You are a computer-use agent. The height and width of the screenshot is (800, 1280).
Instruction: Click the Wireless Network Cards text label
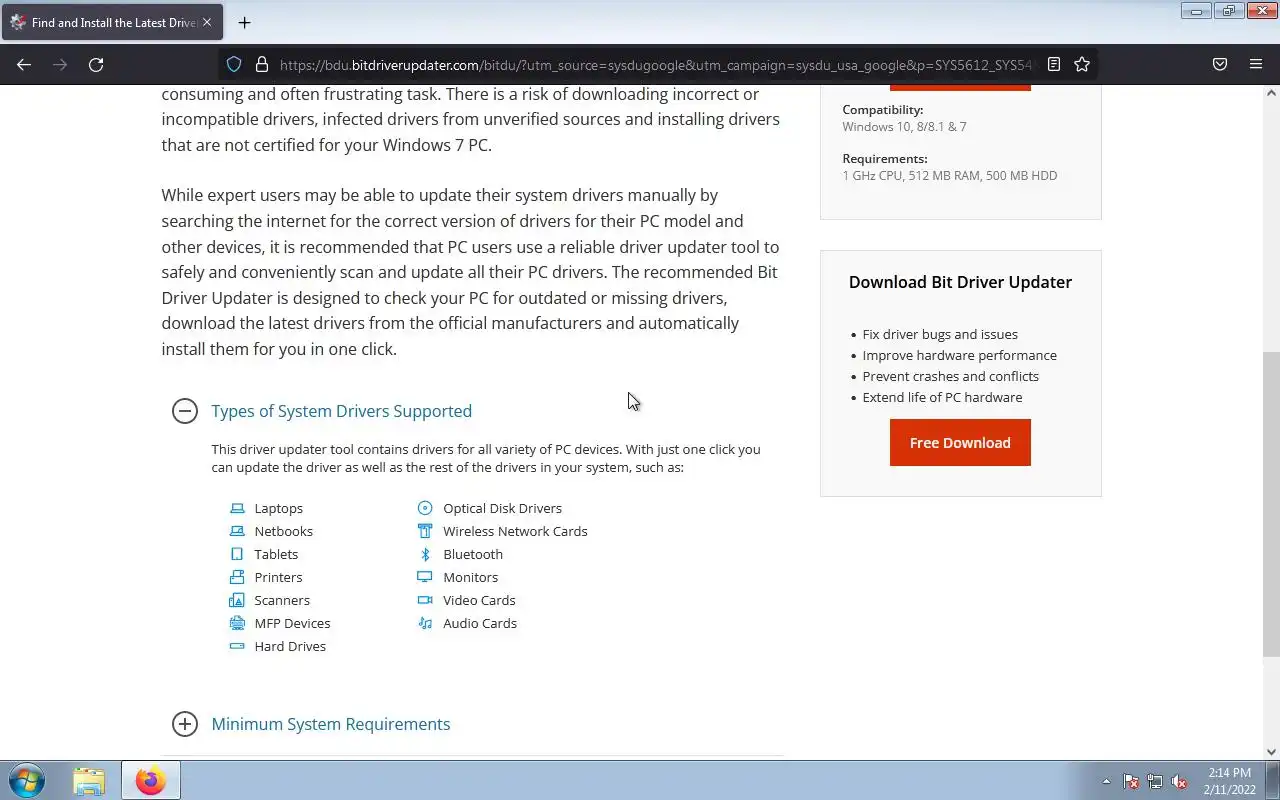tap(516, 531)
